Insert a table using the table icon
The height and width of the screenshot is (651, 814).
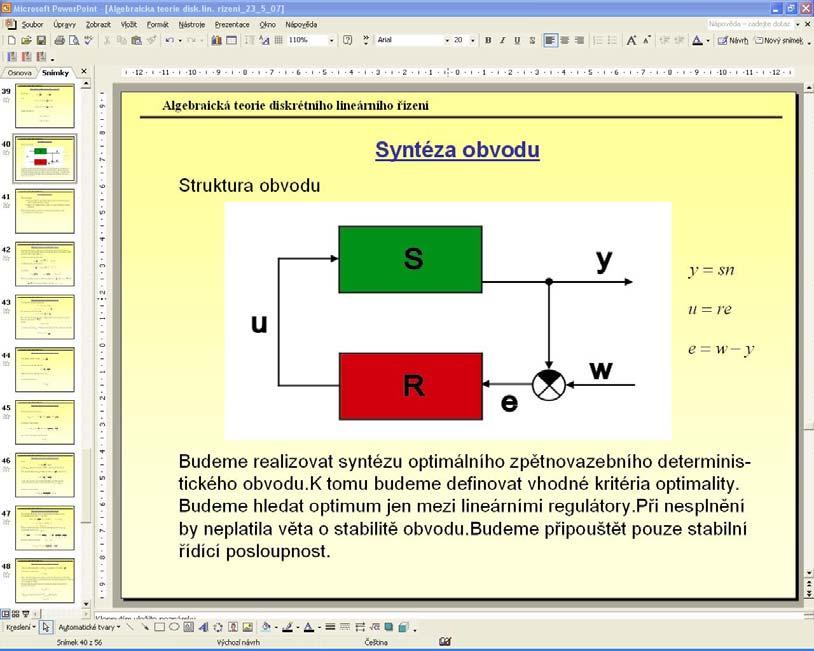232,40
